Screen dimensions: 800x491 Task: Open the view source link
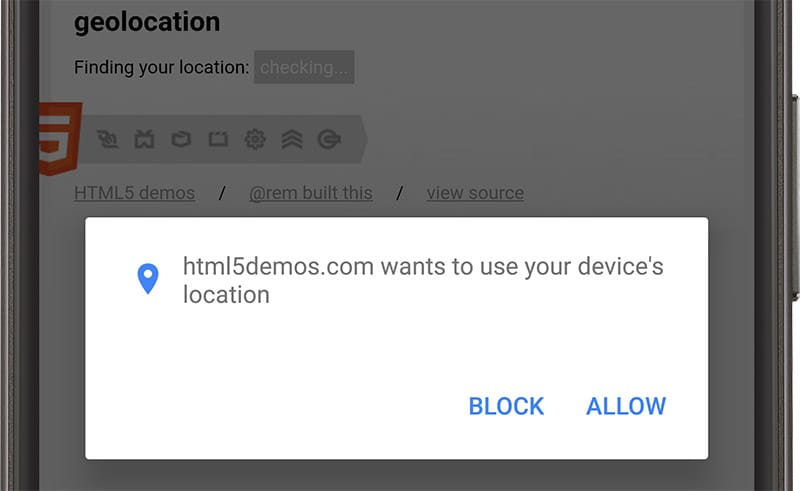point(475,193)
